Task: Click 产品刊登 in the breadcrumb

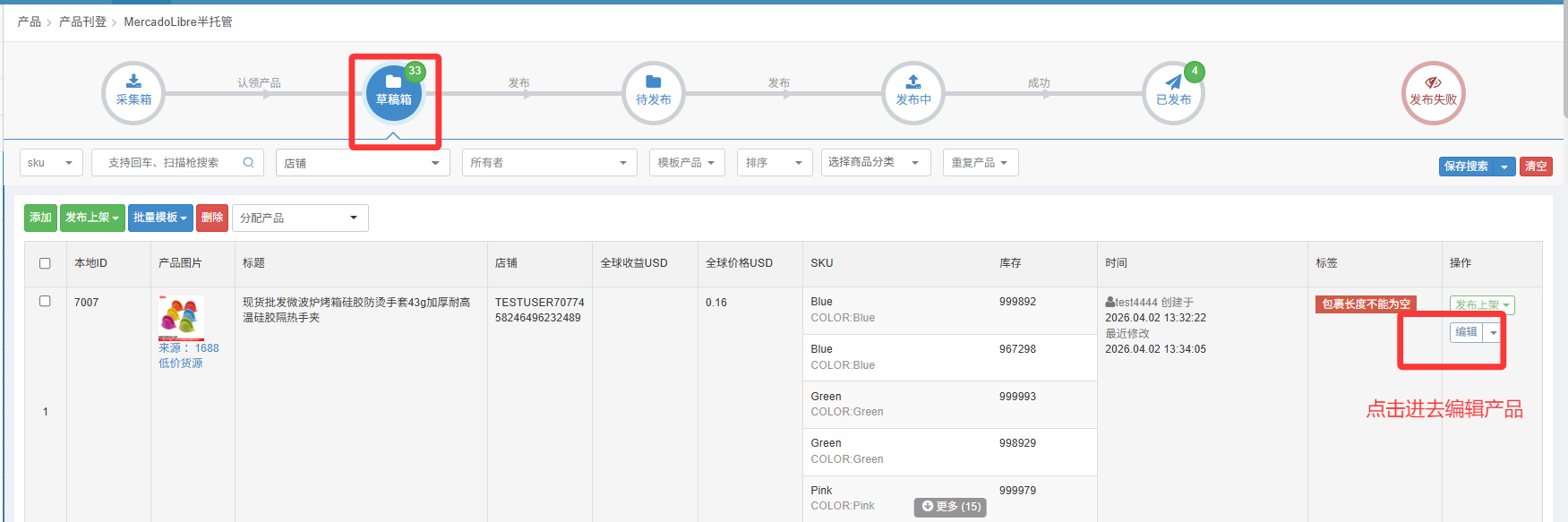Action: [82, 21]
